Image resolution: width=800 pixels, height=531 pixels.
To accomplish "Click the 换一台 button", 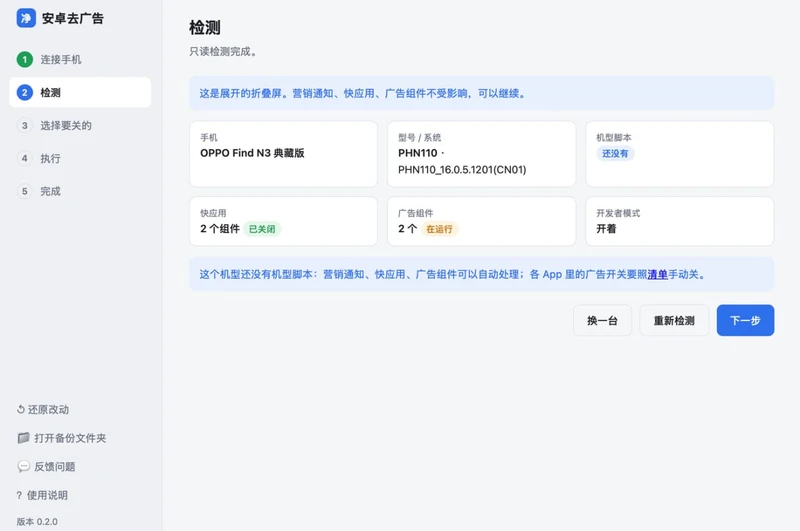I will [x=602, y=320].
